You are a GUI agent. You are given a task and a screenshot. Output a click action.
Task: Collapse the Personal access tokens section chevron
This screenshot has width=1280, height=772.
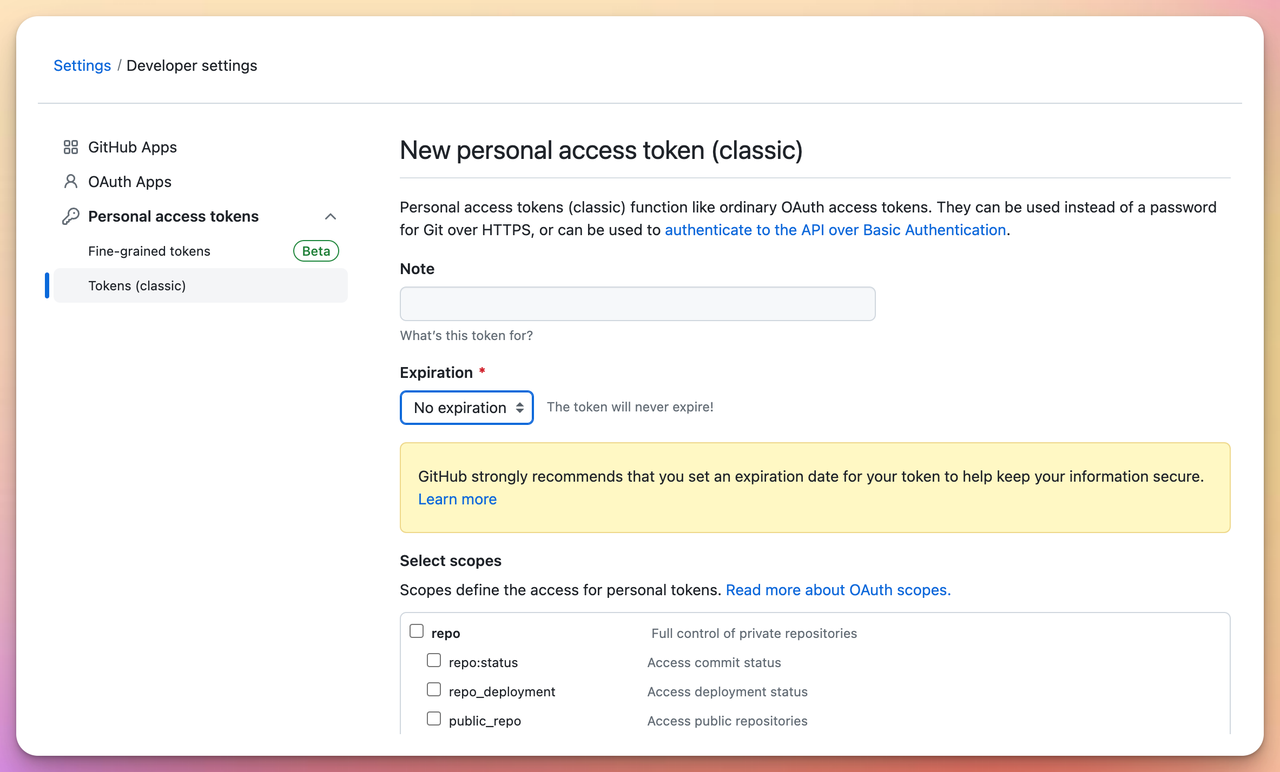330,217
